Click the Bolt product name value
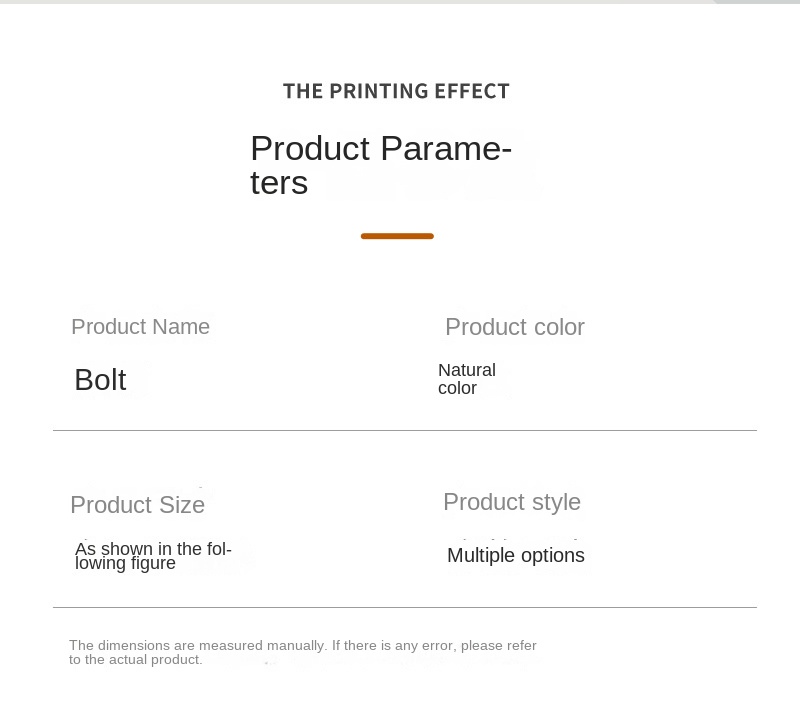The width and height of the screenshot is (800, 711). (100, 380)
